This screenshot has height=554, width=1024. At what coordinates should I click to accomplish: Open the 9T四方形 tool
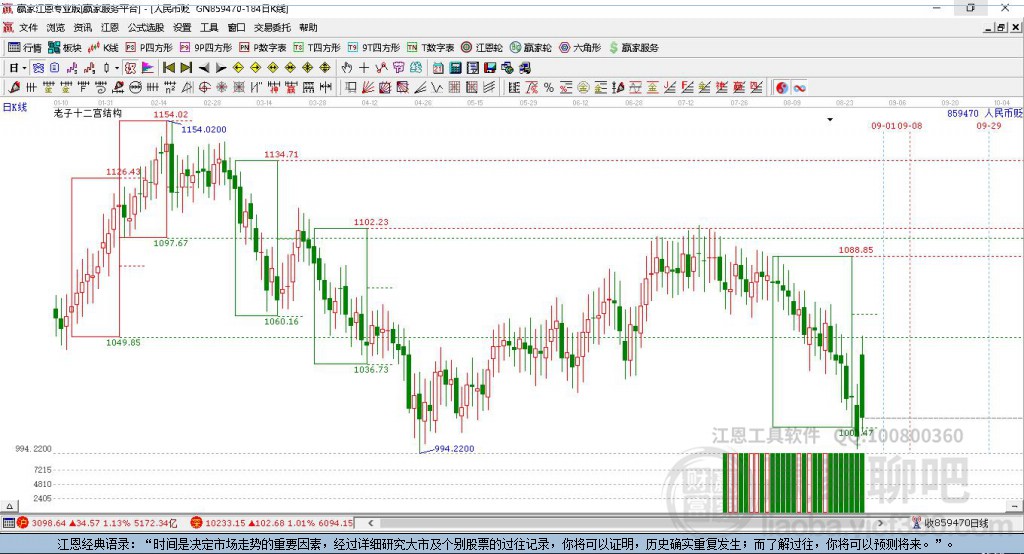click(374, 48)
